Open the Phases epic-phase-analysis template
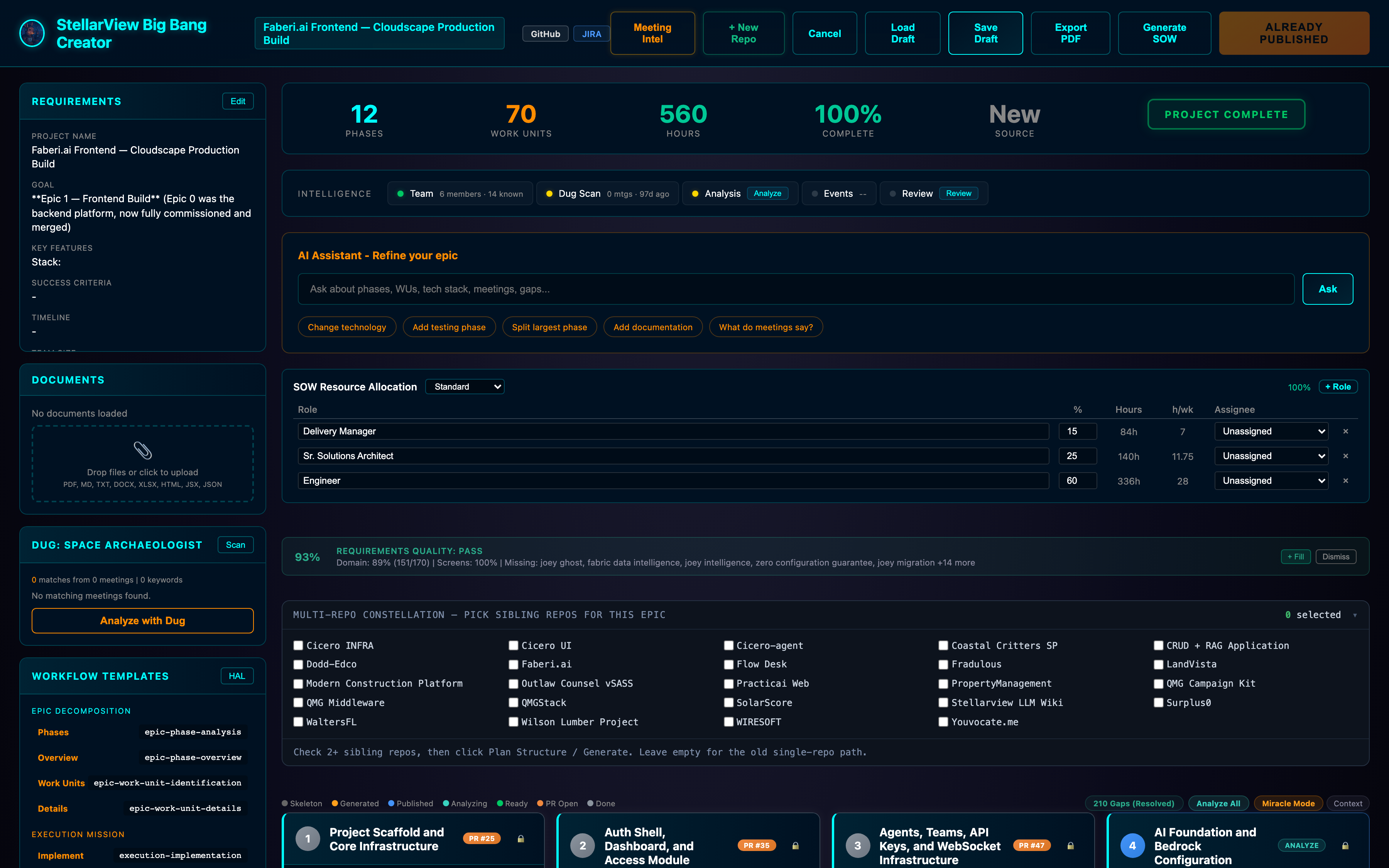This screenshot has width=1389, height=868. 139,732
